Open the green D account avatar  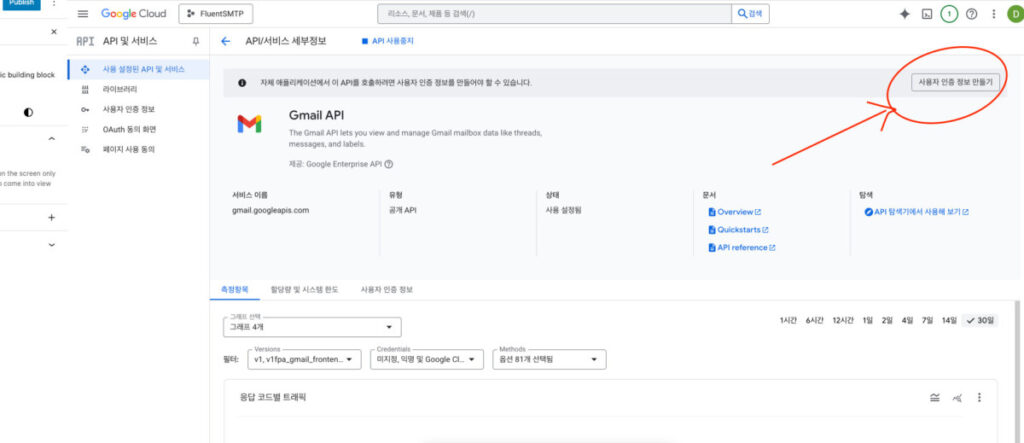(1014, 14)
